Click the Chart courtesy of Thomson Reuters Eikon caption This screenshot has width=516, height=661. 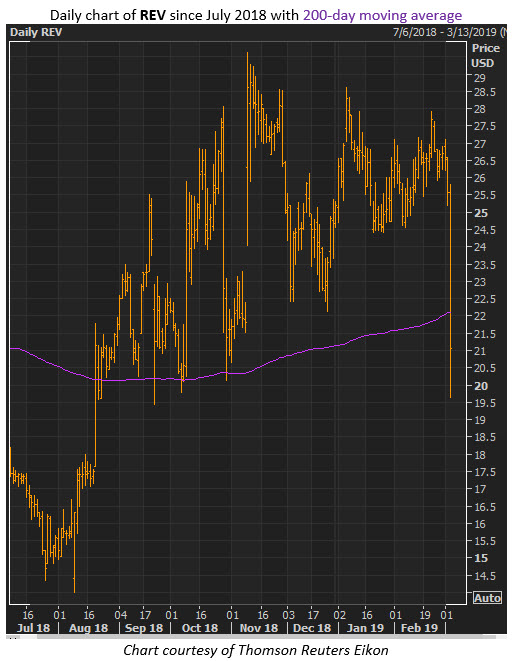[x=256, y=650]
